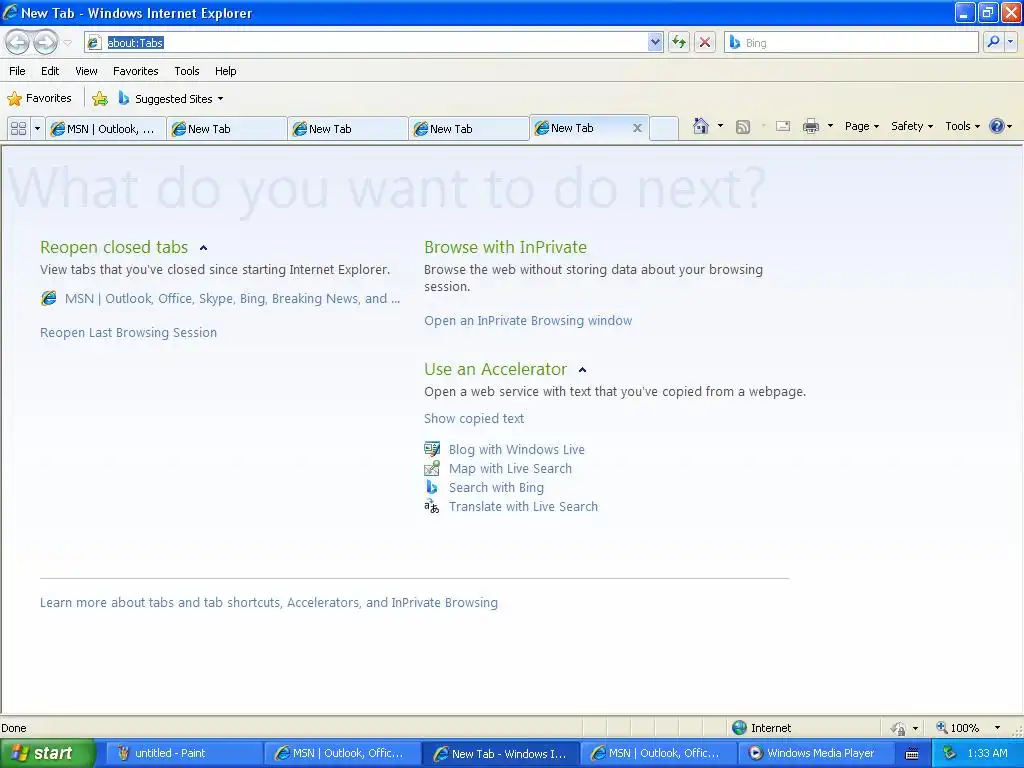Viewport: 1024px width, 768px height.
Task: Open the Windows start menu
Action: coord(47,753)
